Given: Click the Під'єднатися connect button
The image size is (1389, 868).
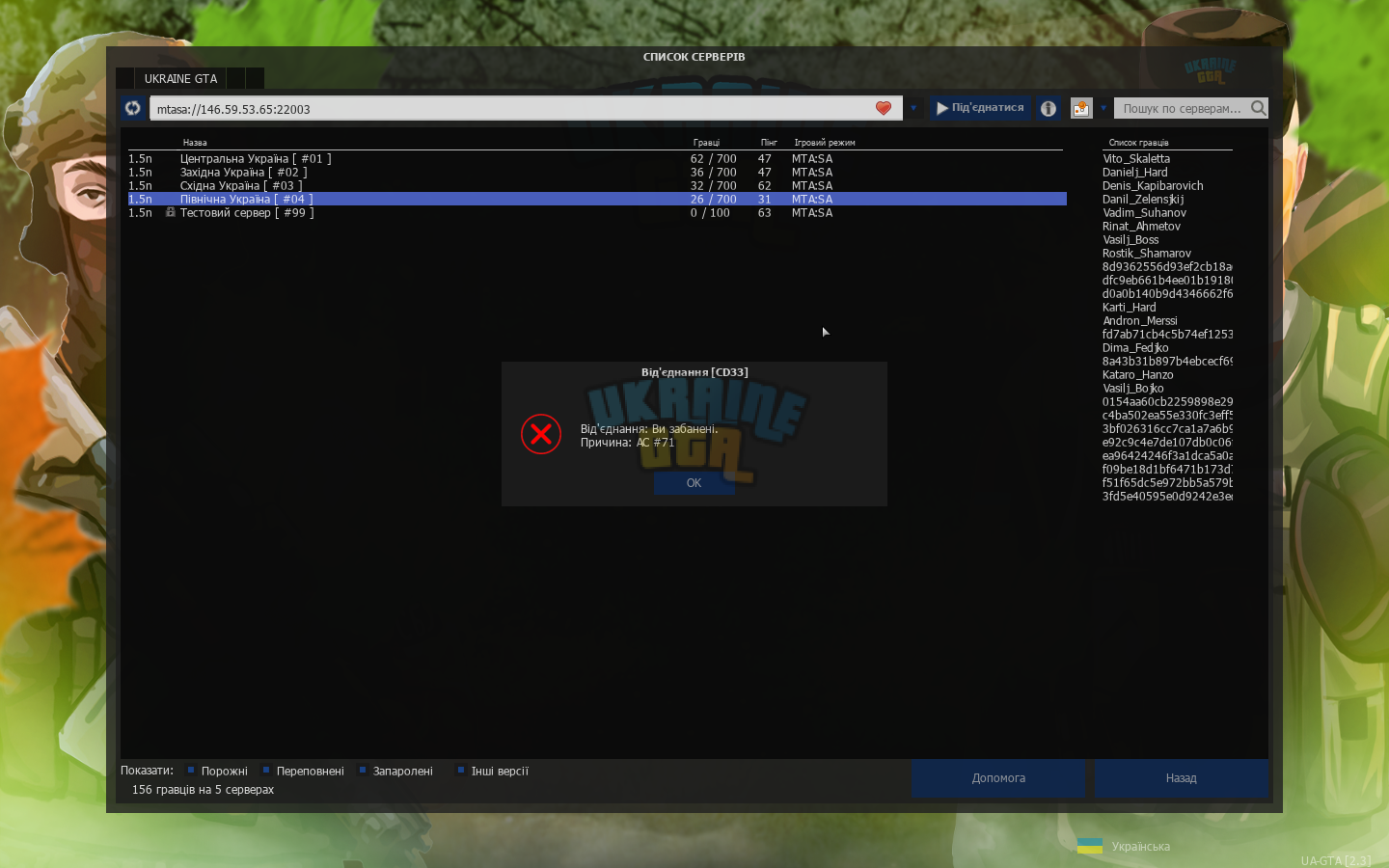Looking at the screenshot, I should tap(980, 108).
